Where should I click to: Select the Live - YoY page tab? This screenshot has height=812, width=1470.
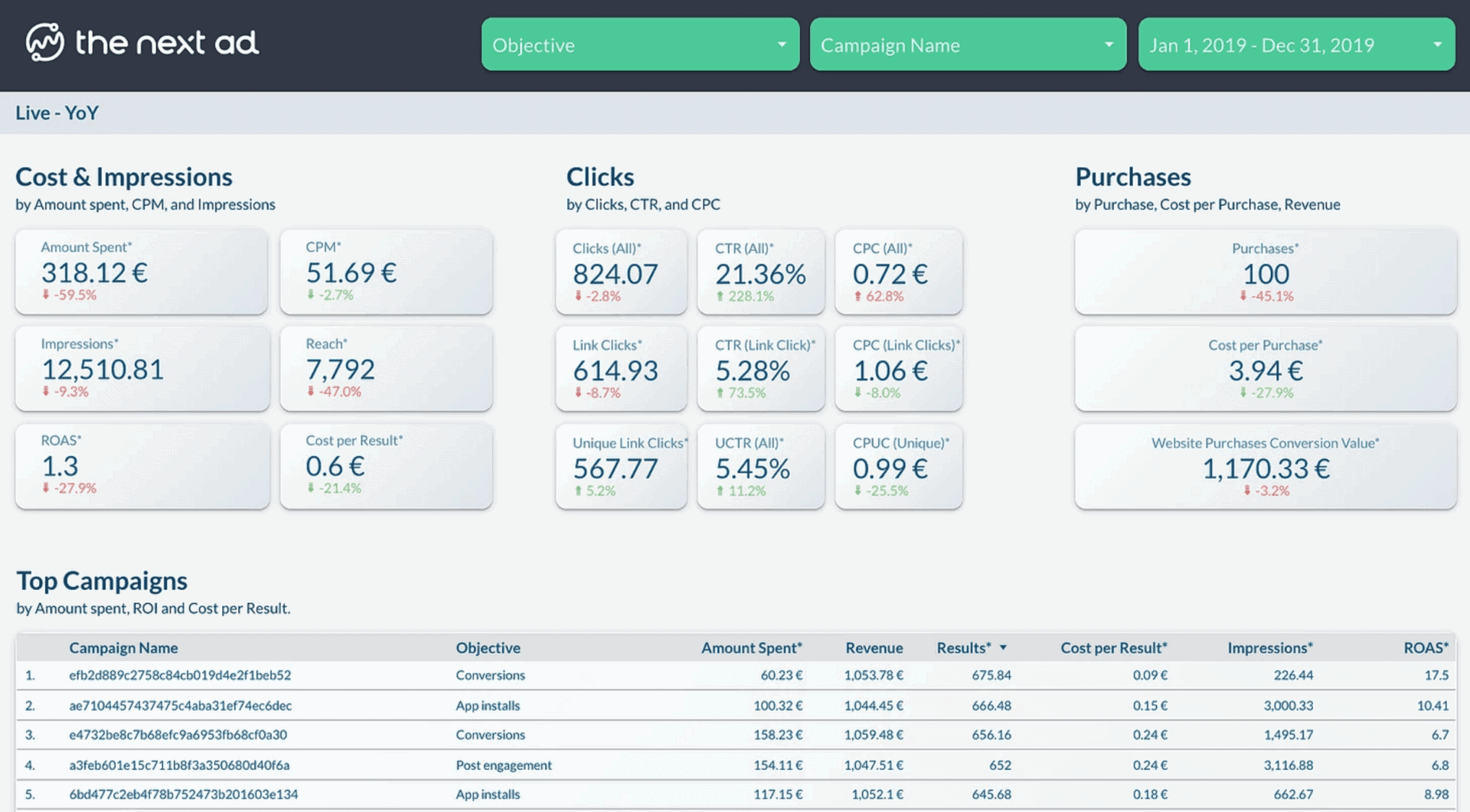pos(57,113)
